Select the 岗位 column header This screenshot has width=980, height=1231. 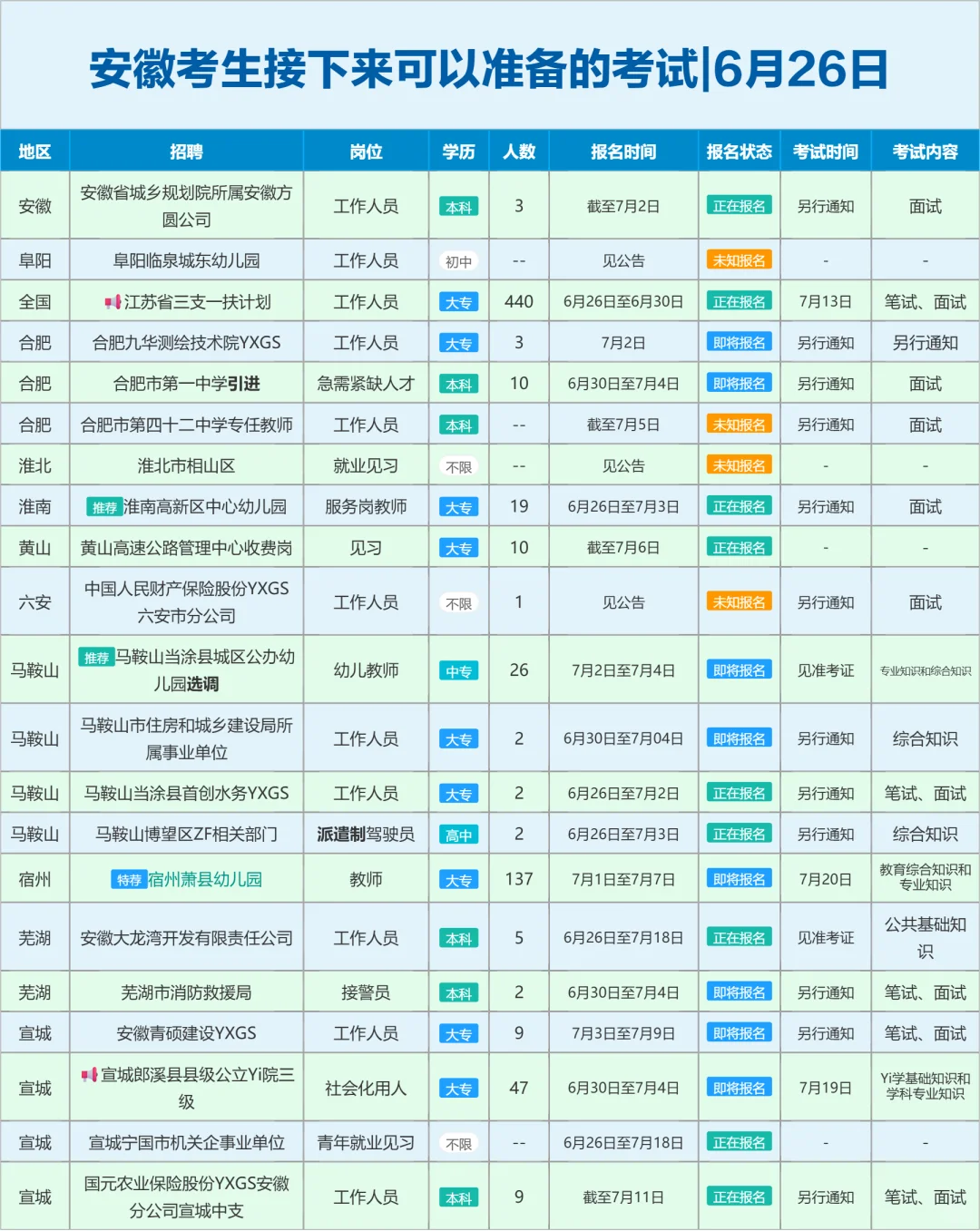366,151
